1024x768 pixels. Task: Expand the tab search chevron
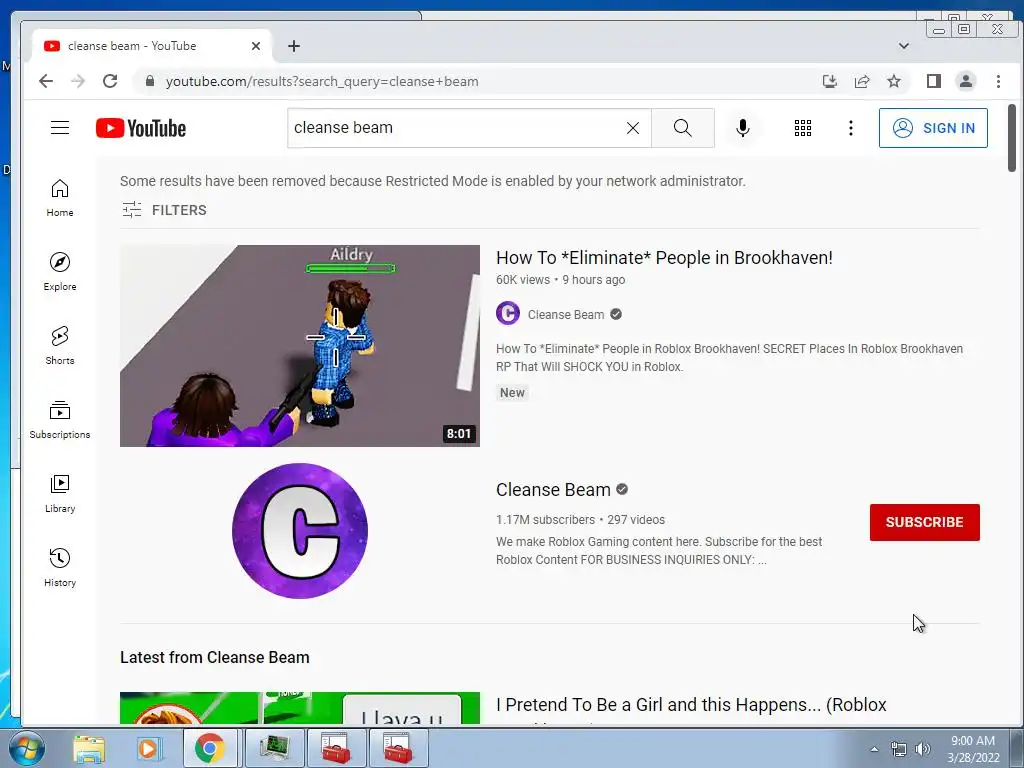pos(904,46)
